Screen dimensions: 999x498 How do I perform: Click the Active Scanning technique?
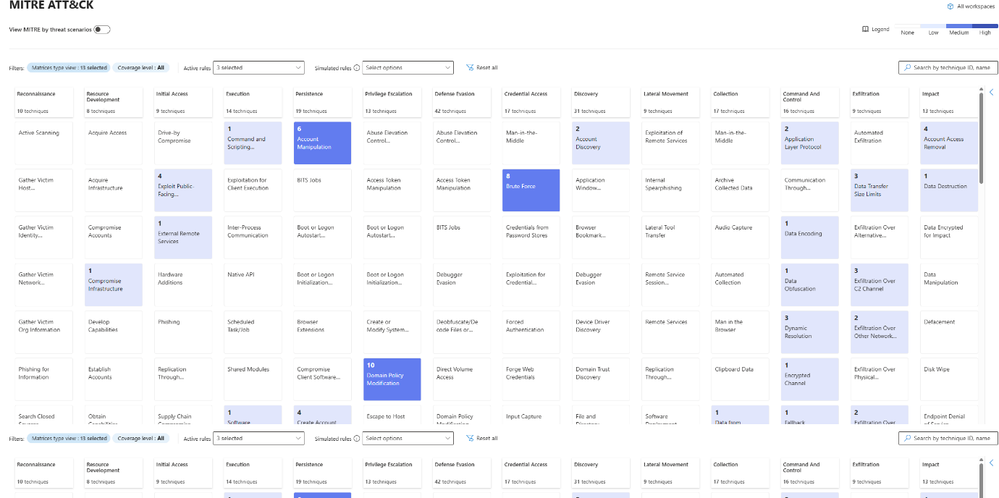point(44,143)
